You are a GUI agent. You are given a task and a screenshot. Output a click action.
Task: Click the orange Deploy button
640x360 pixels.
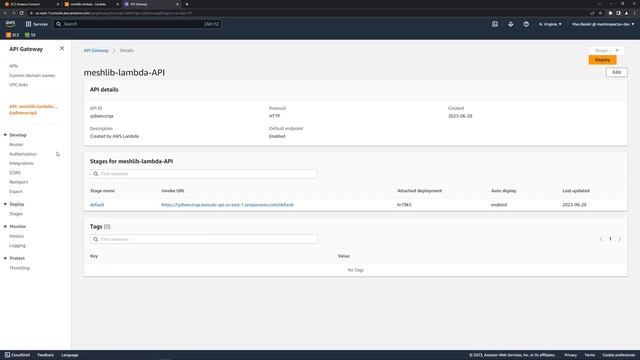[602, 60]
